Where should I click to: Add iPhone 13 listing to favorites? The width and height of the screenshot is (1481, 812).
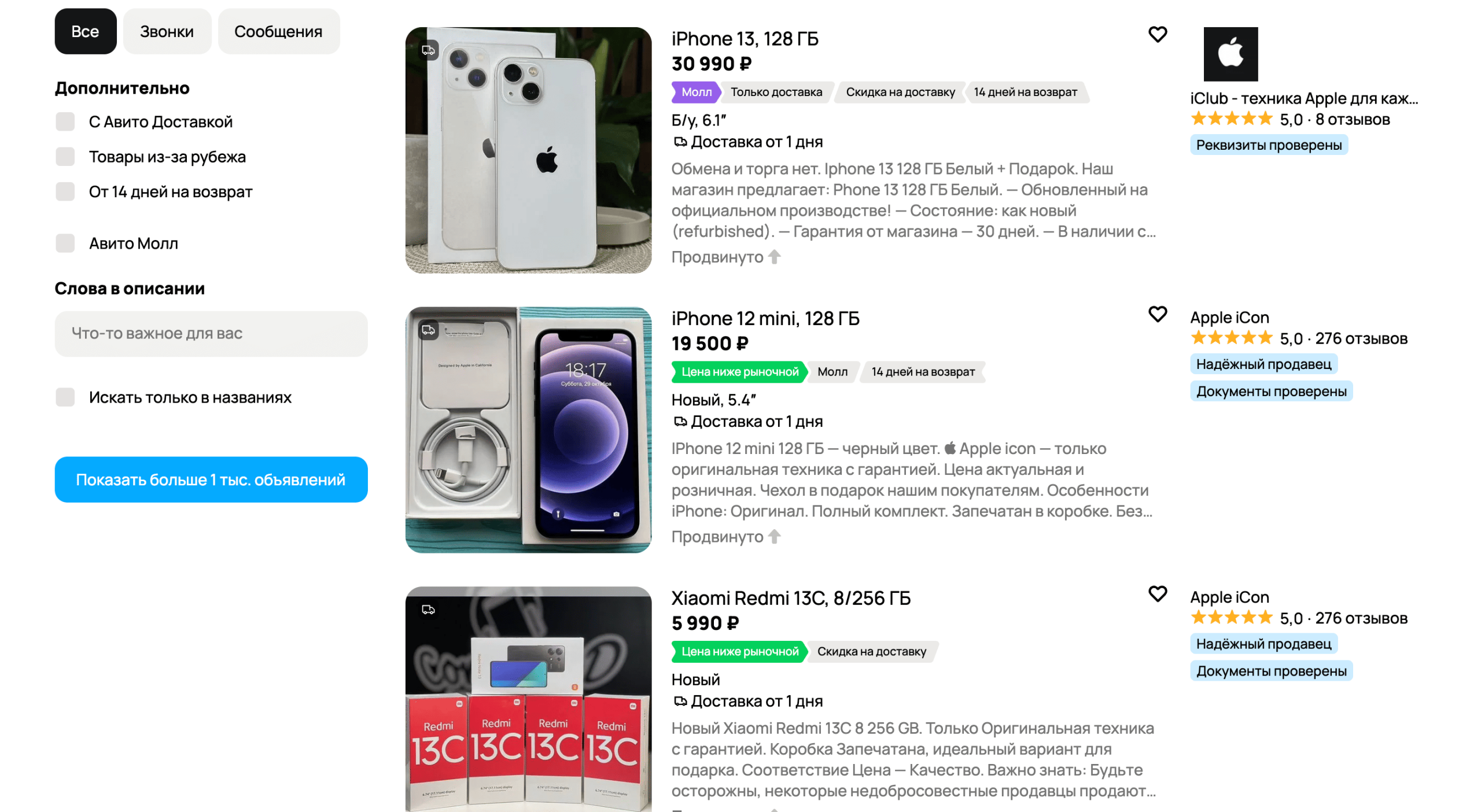[1157, 35]
